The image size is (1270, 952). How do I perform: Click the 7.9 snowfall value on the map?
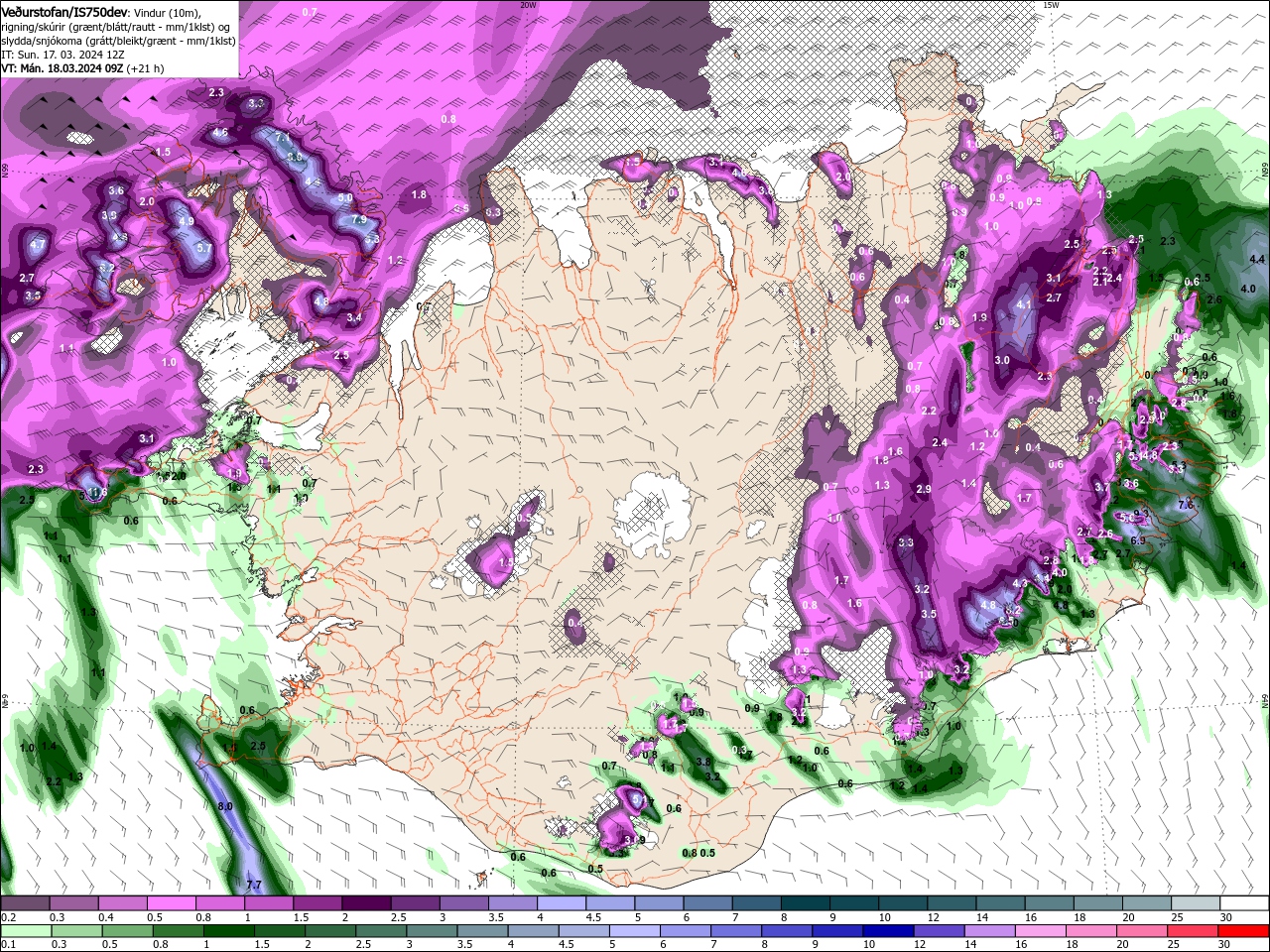[359, 219]
